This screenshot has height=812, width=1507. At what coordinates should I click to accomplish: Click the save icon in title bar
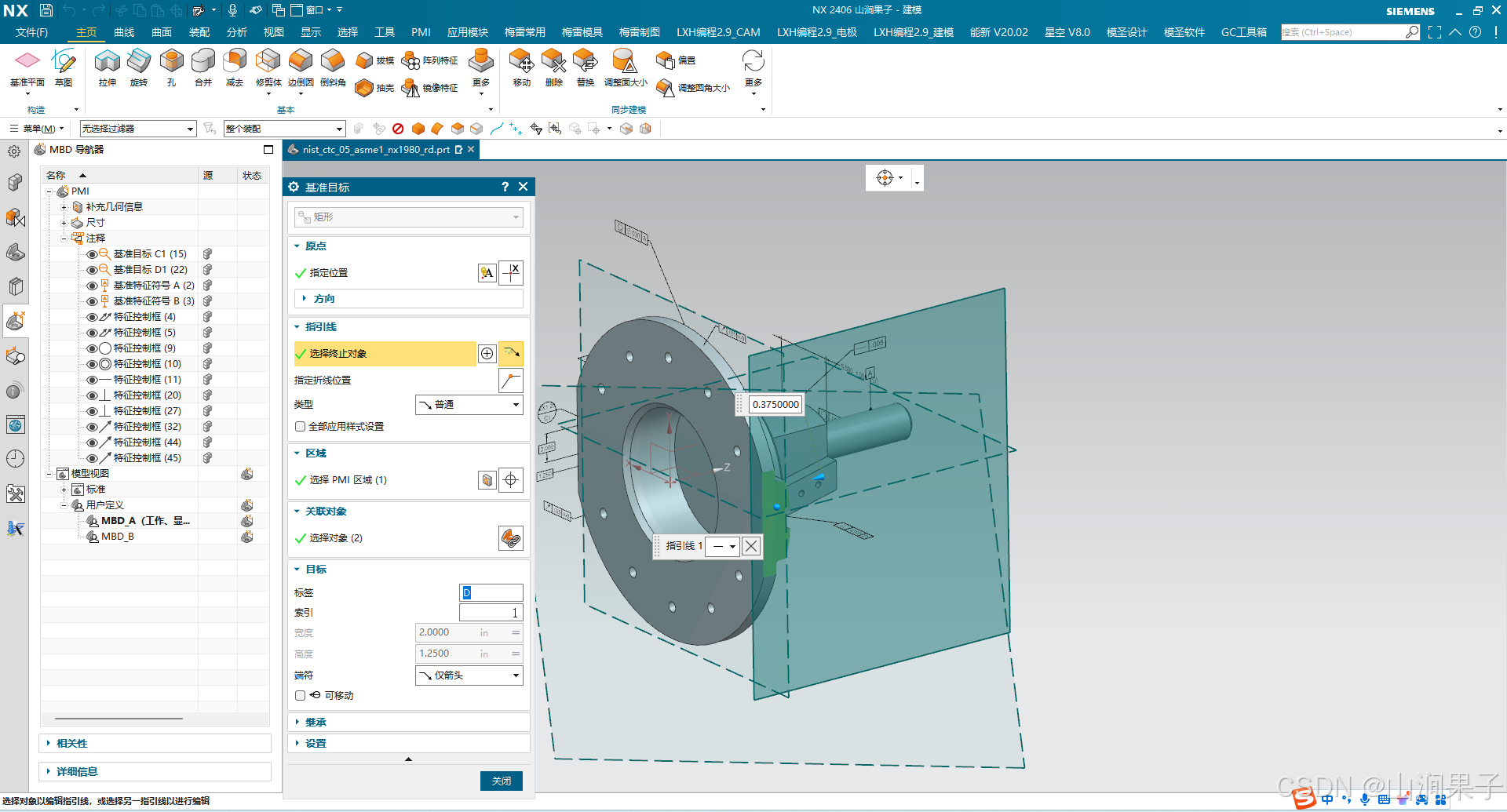pyautogui.click(x=46, y=10)
